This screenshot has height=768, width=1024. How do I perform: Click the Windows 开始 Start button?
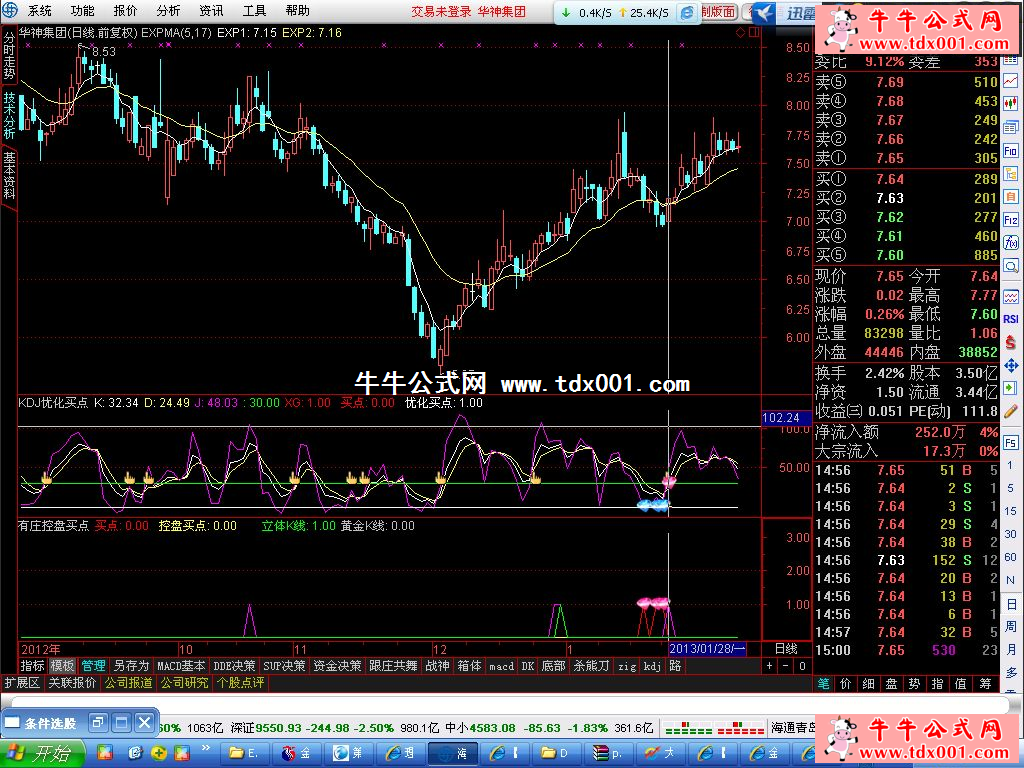point(42,754)
